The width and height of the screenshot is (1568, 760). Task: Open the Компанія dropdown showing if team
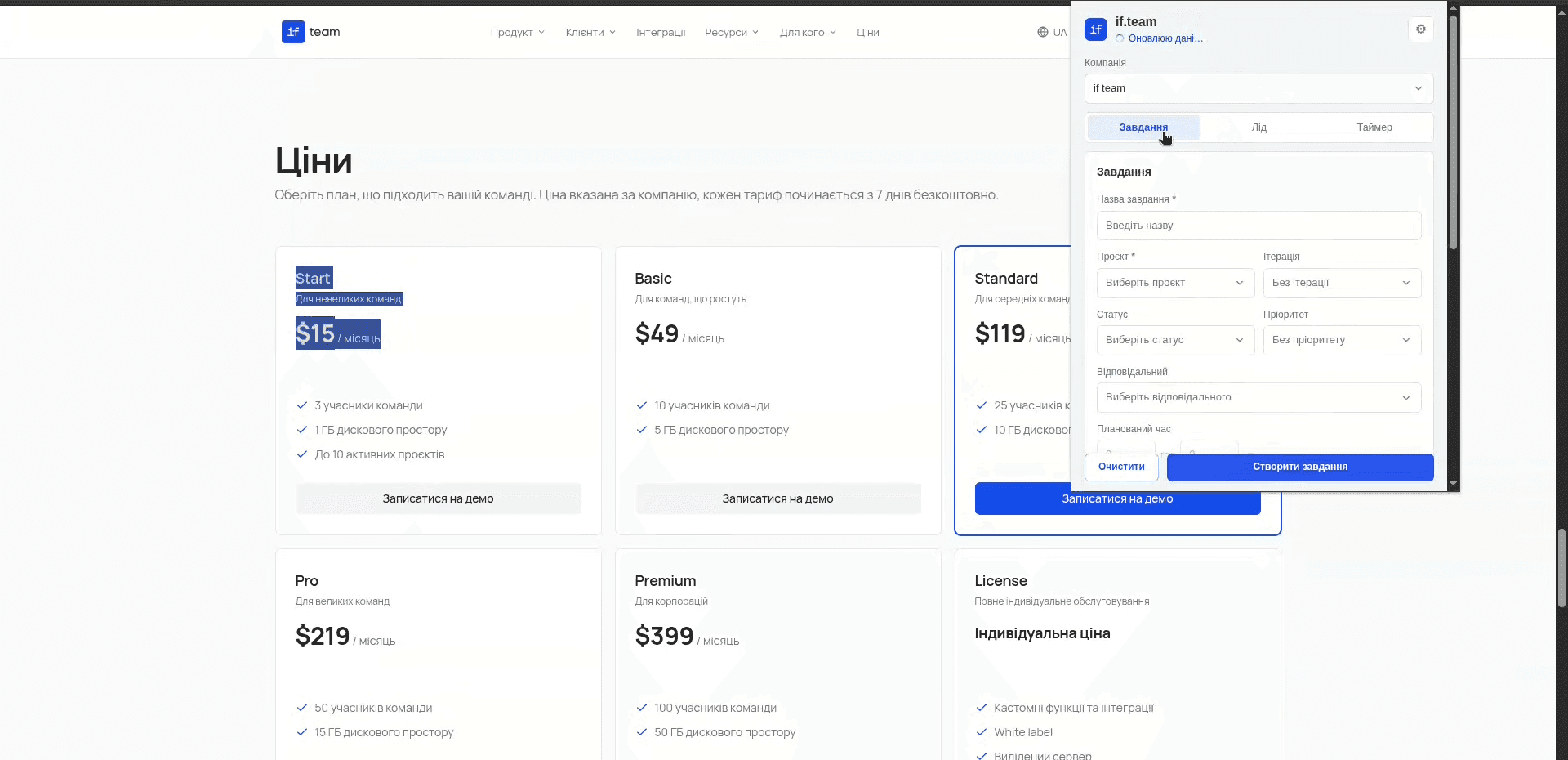[1258, 88]
